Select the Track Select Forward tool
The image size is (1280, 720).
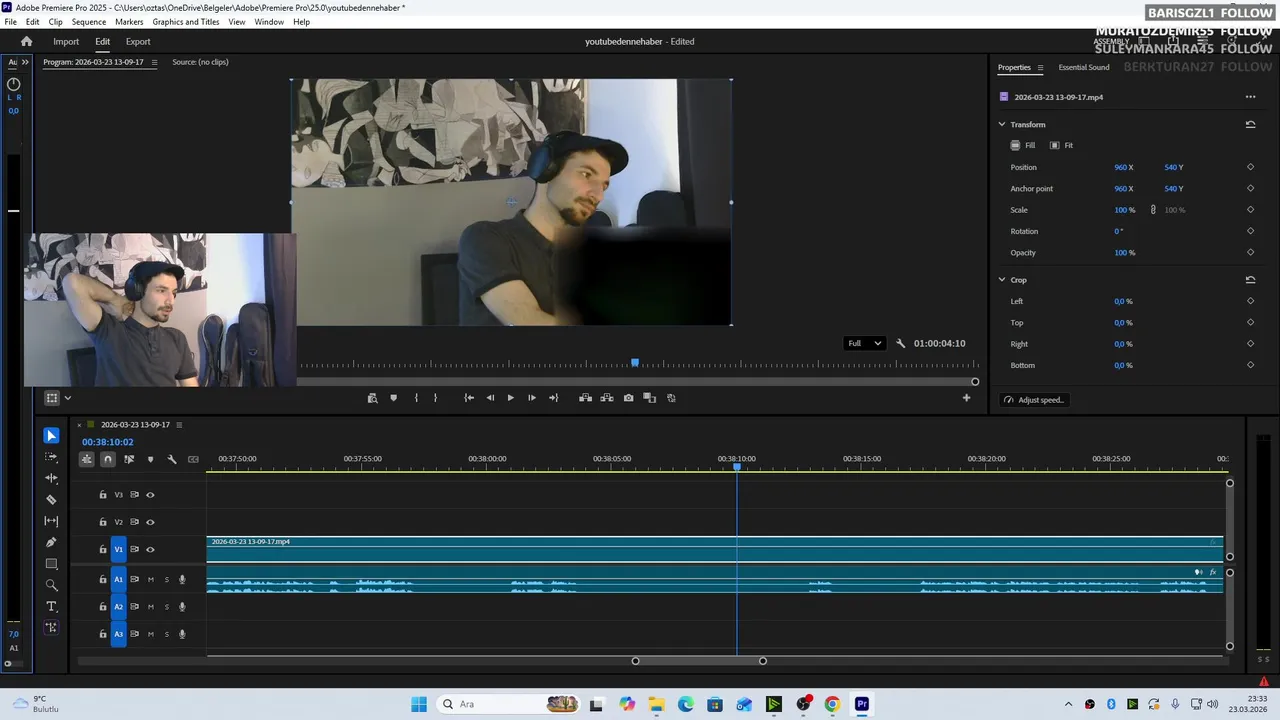pyautogui.click(x=51, y=457)
